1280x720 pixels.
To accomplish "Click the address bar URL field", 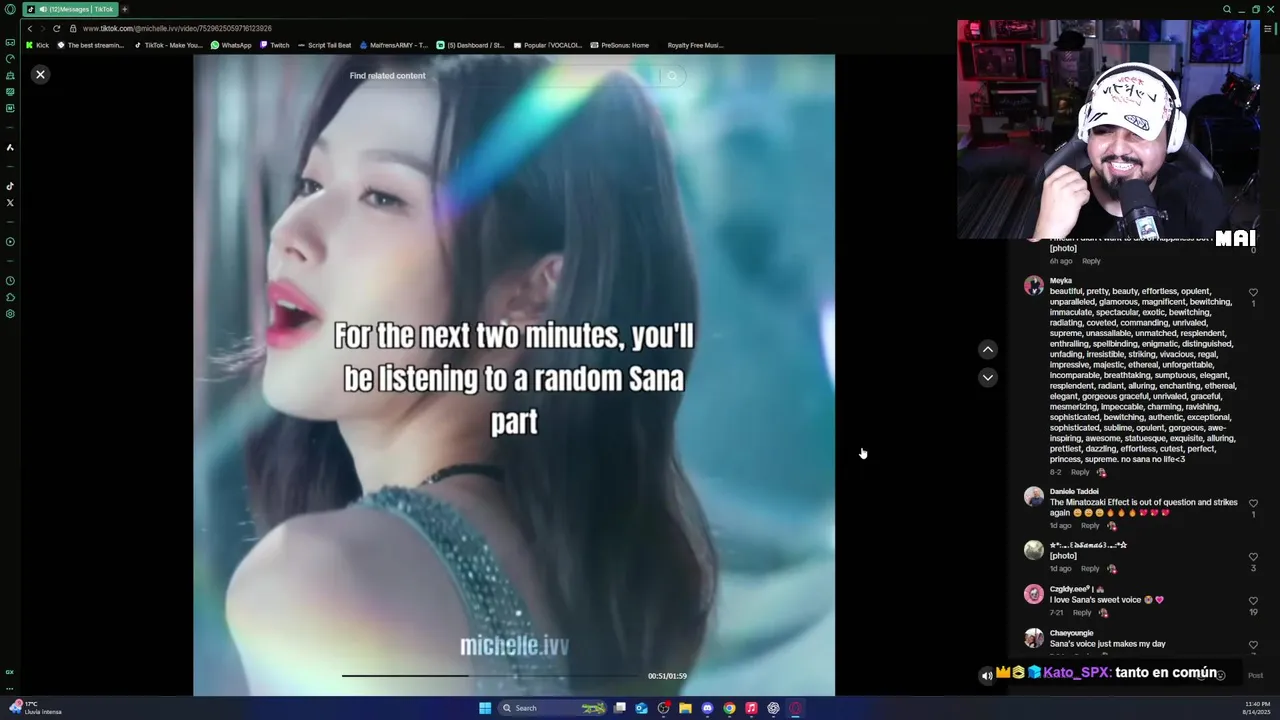I will [177, 28].
